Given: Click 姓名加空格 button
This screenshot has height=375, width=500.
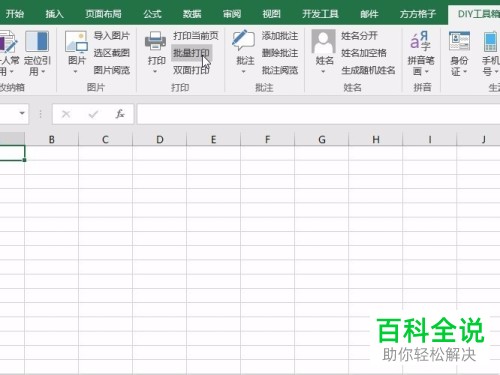Looking at the screenshot, I should pyautogui.click(x=364, y=53).
